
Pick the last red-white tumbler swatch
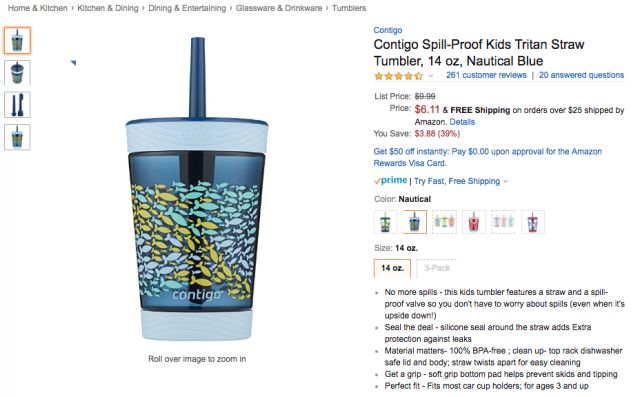[533, 222]
